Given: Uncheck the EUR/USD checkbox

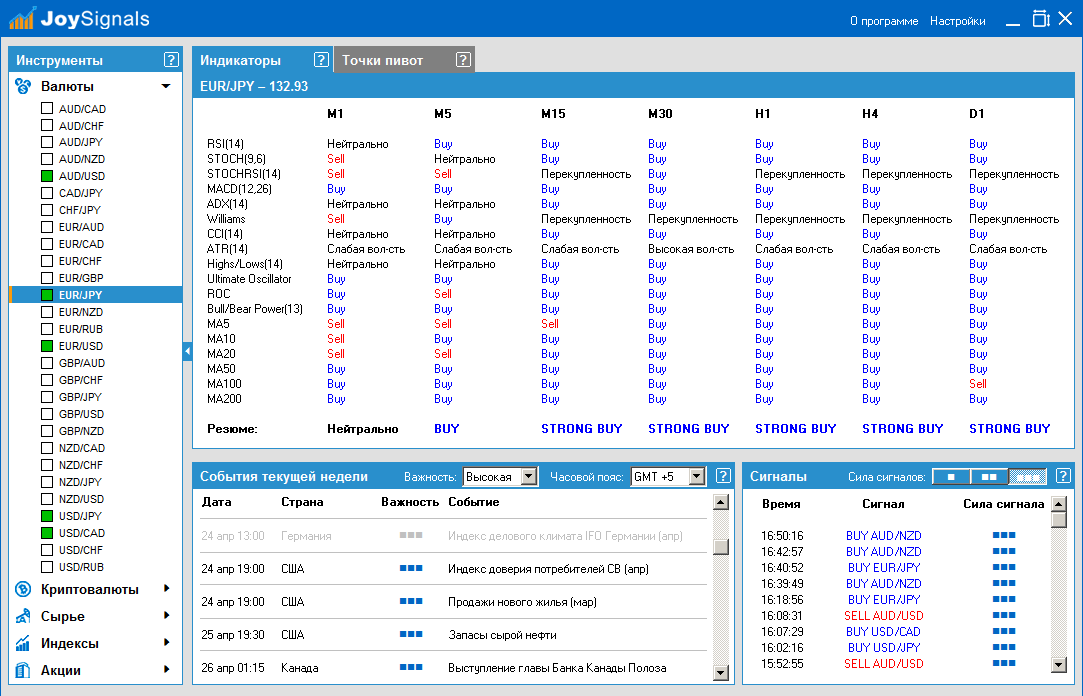Looking at the screenshot, I should 47,346.
